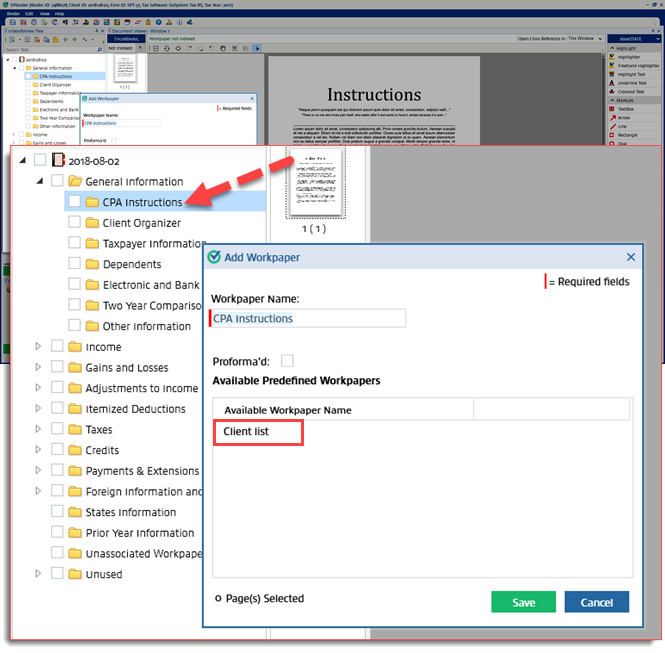Open the Binder menu
The height and width of the screenshot is (653, 665).
[13, 13]
